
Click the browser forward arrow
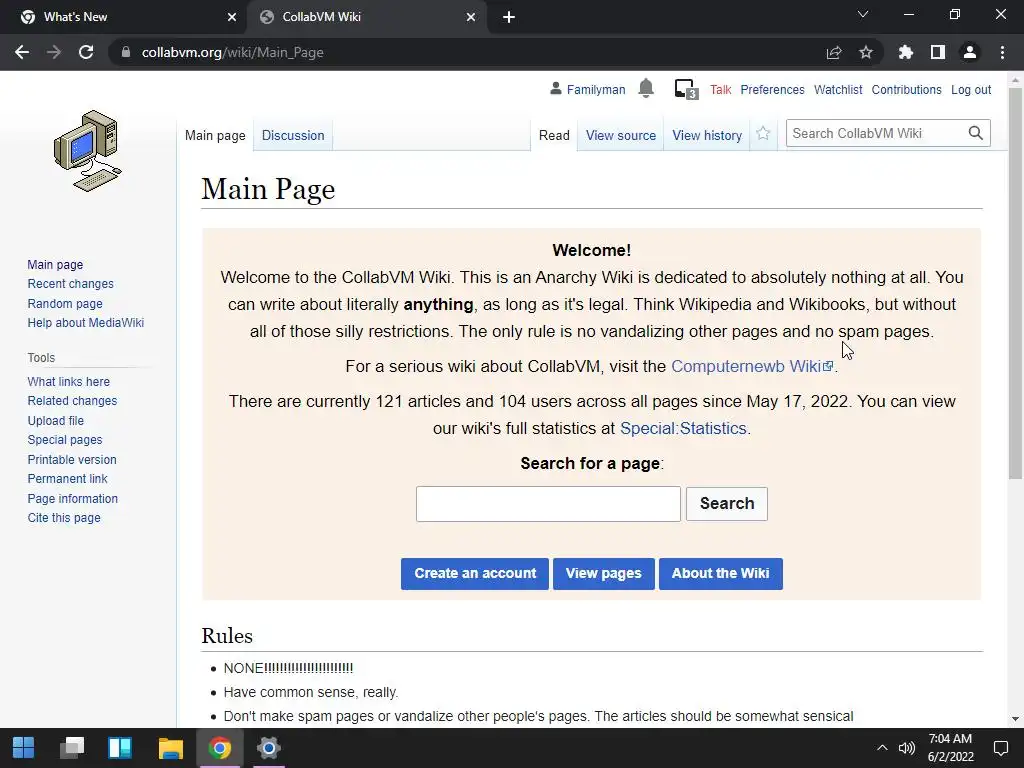(54, 52)
